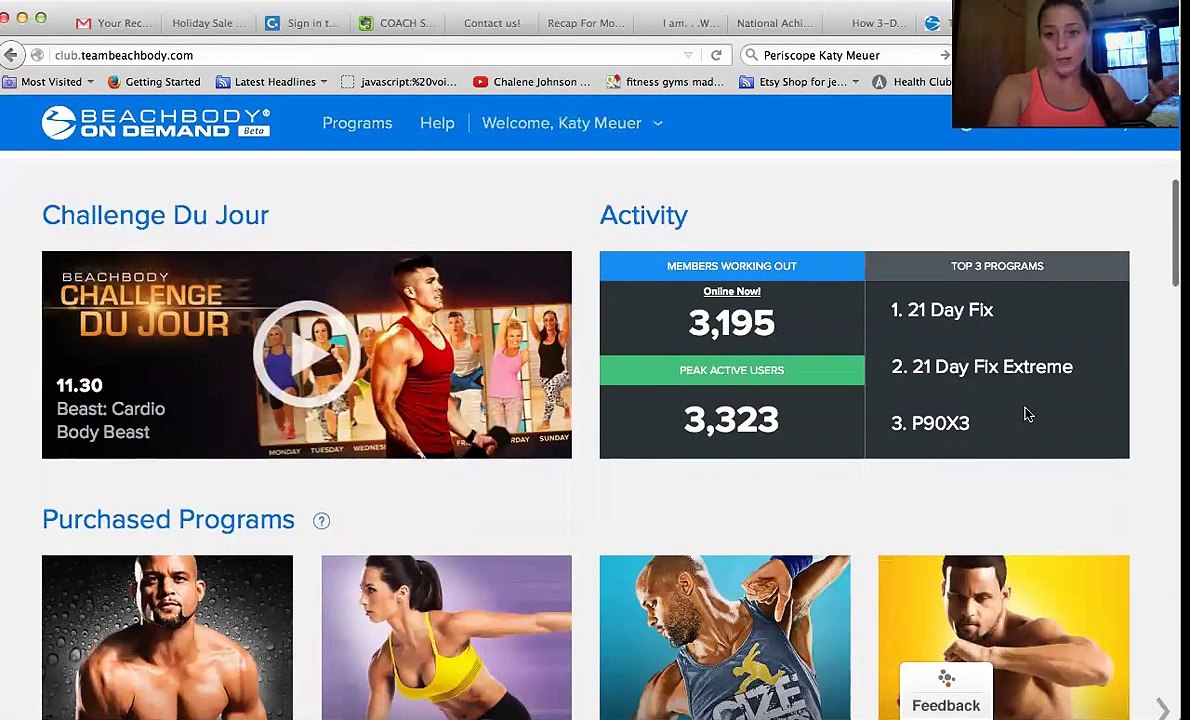Screen dimensions: 1190x720
Task: Click the Purchased Programs help question icon
Action: pos(322,521)
